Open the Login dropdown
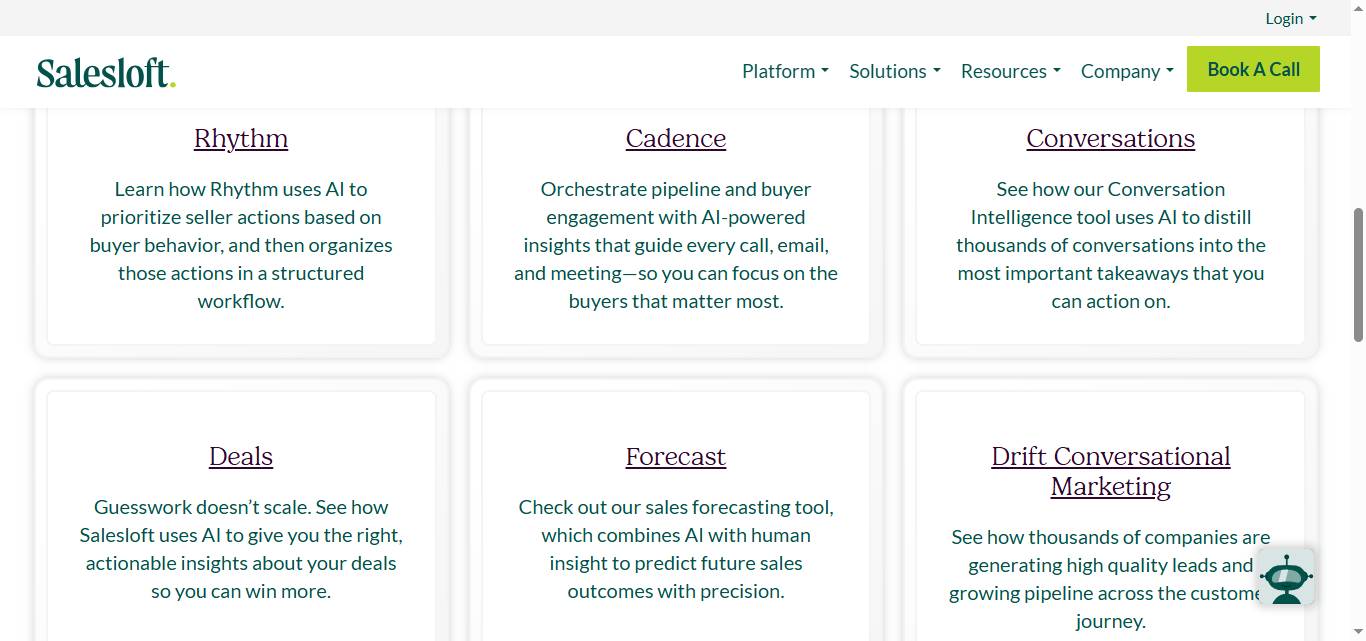The width and height of the screenshot is (1366, 641). pyautogui.click(x=1290, y=18)
